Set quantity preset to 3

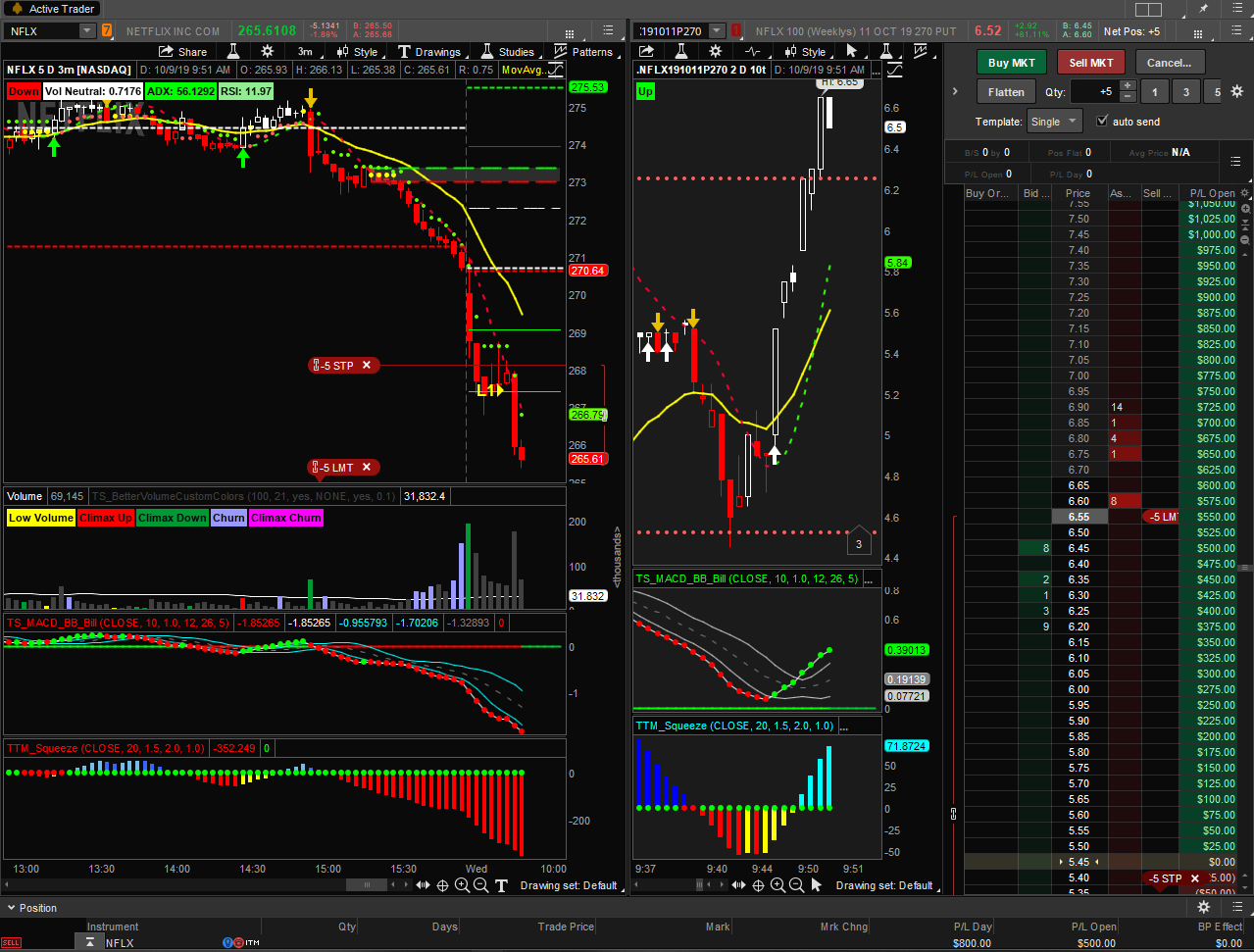[x=1186, y=92]
